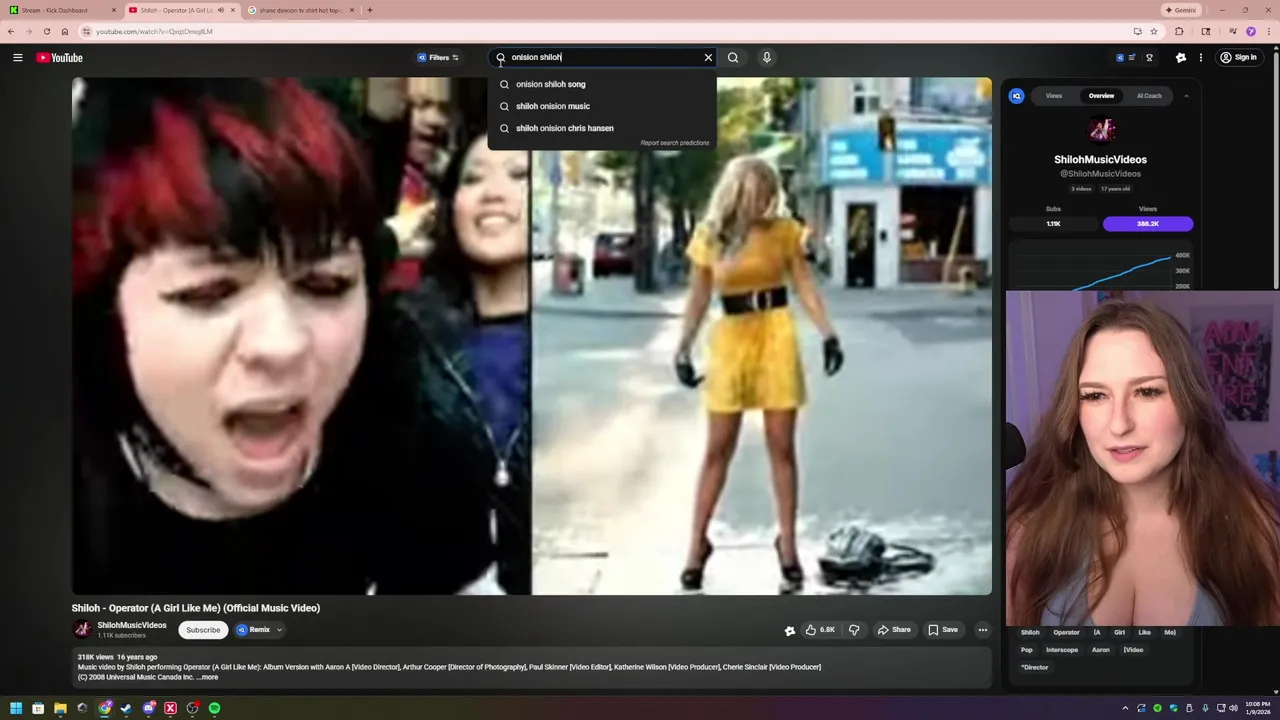Expand description with '...more'
The width and height of the screenshot is (1280, 720).
[207, 677]
